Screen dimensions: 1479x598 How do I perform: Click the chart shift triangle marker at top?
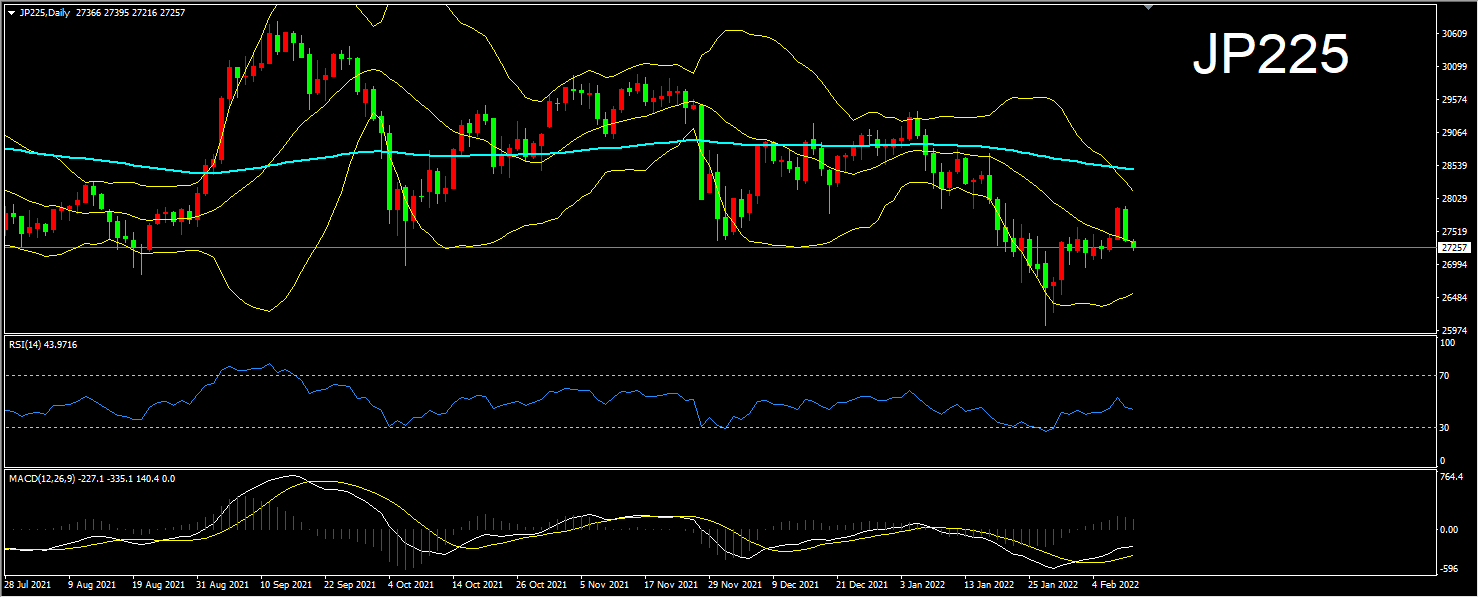pyautogui.click(x=1148, y=7)
